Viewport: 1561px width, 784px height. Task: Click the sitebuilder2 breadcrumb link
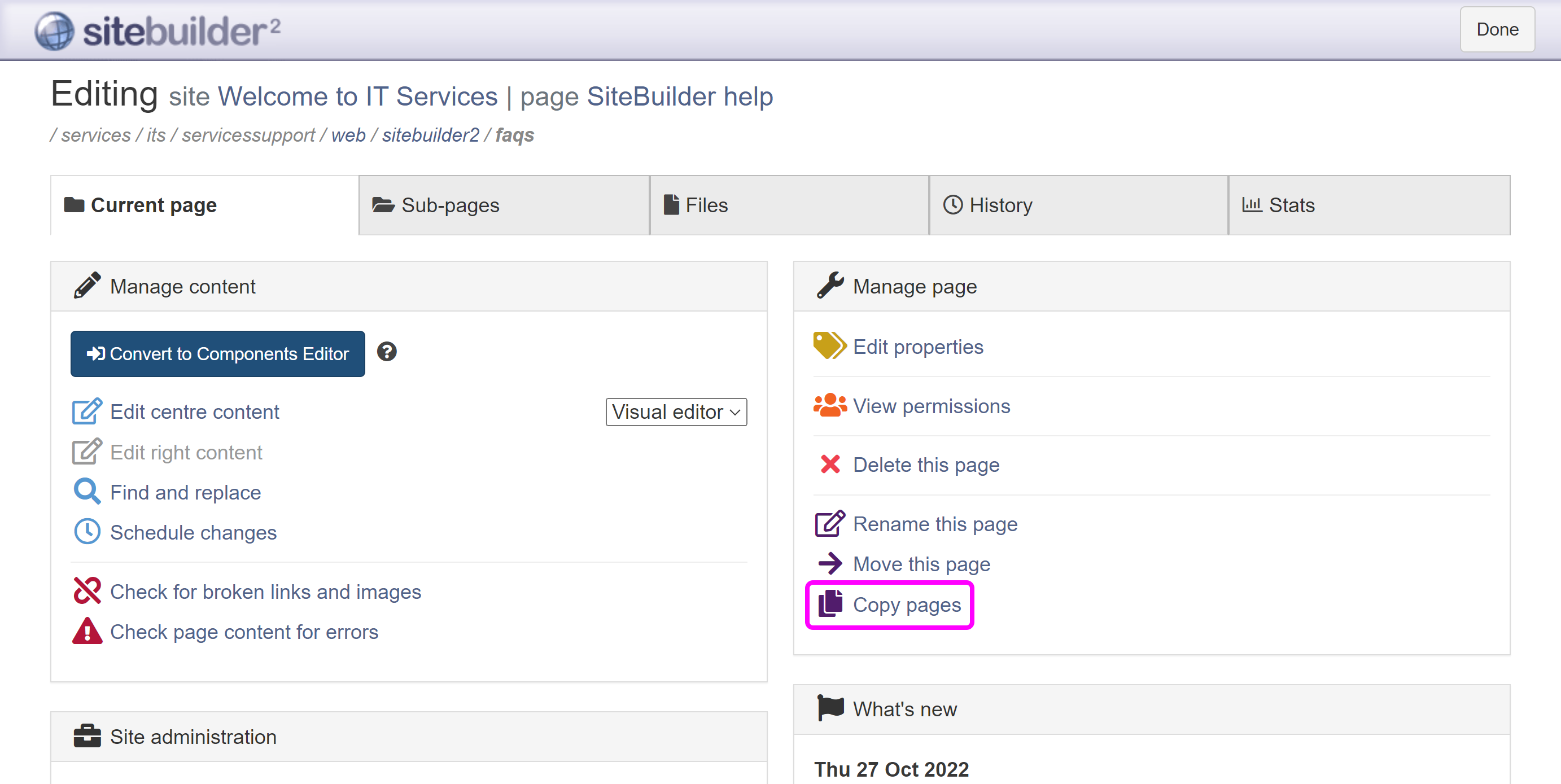click(430, 134)
